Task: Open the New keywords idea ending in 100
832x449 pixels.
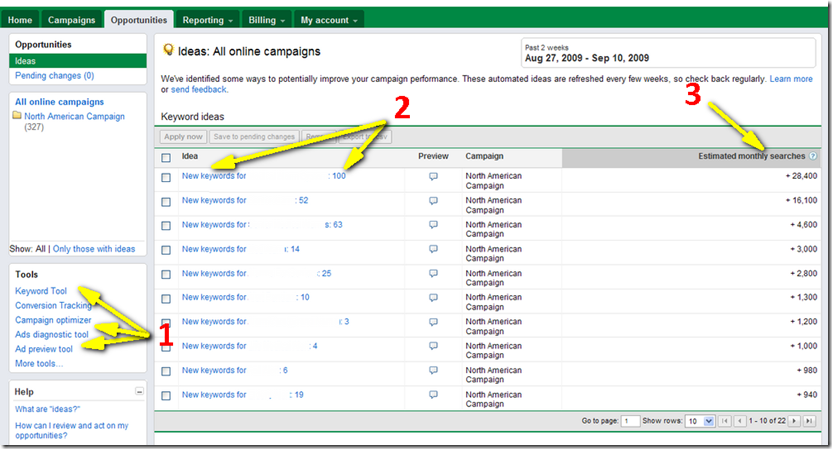Action: [264, 176]
